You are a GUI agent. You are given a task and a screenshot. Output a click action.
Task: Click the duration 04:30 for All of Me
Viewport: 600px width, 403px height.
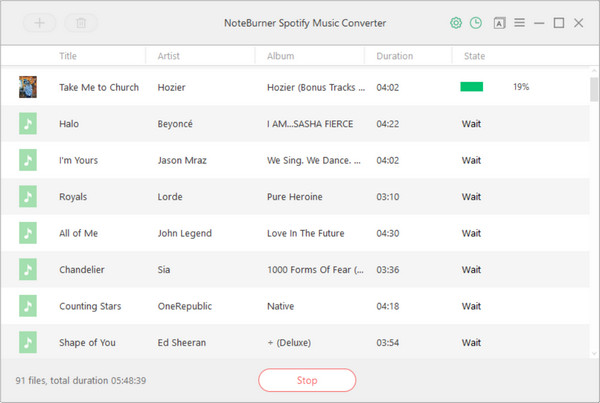click(x=388, y=233)
